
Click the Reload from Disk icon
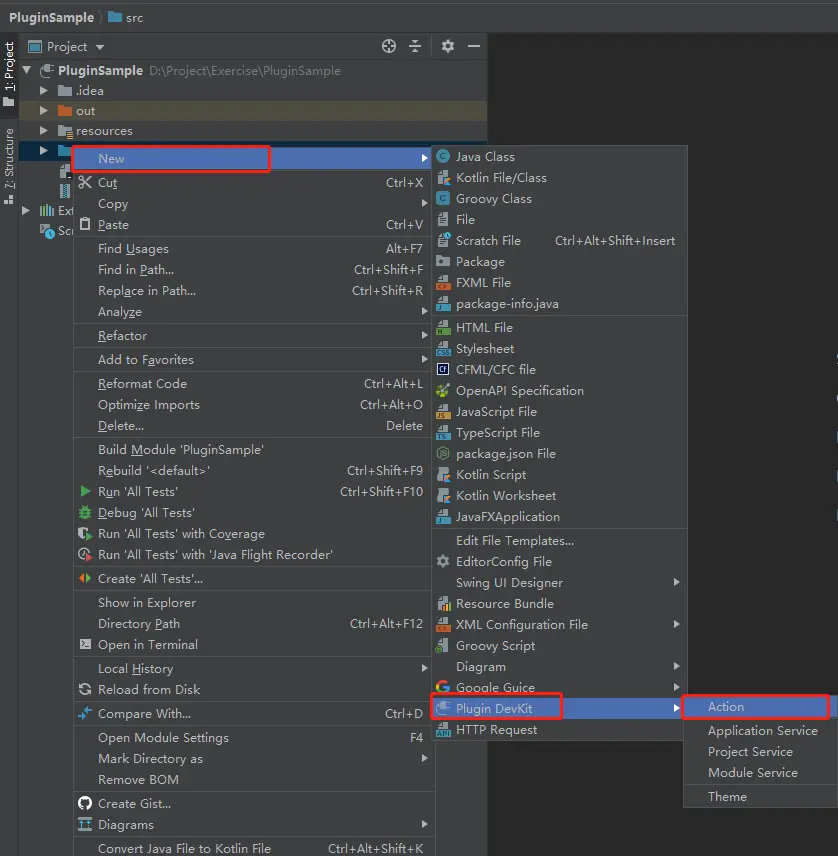pyautogui.click(x=85, y=689)
